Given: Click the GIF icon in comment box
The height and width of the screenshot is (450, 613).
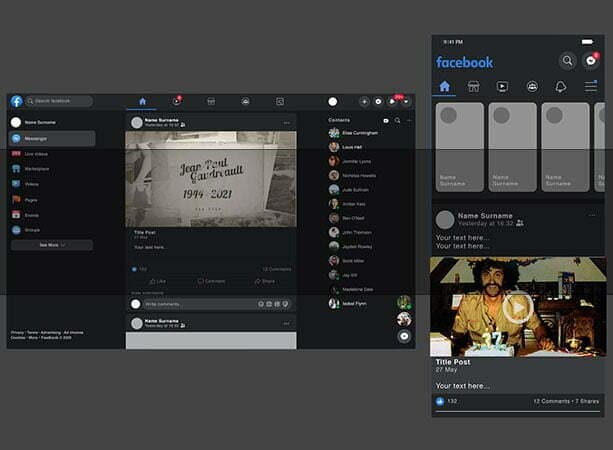Looking at the screenshot, I should click(277, 304).
